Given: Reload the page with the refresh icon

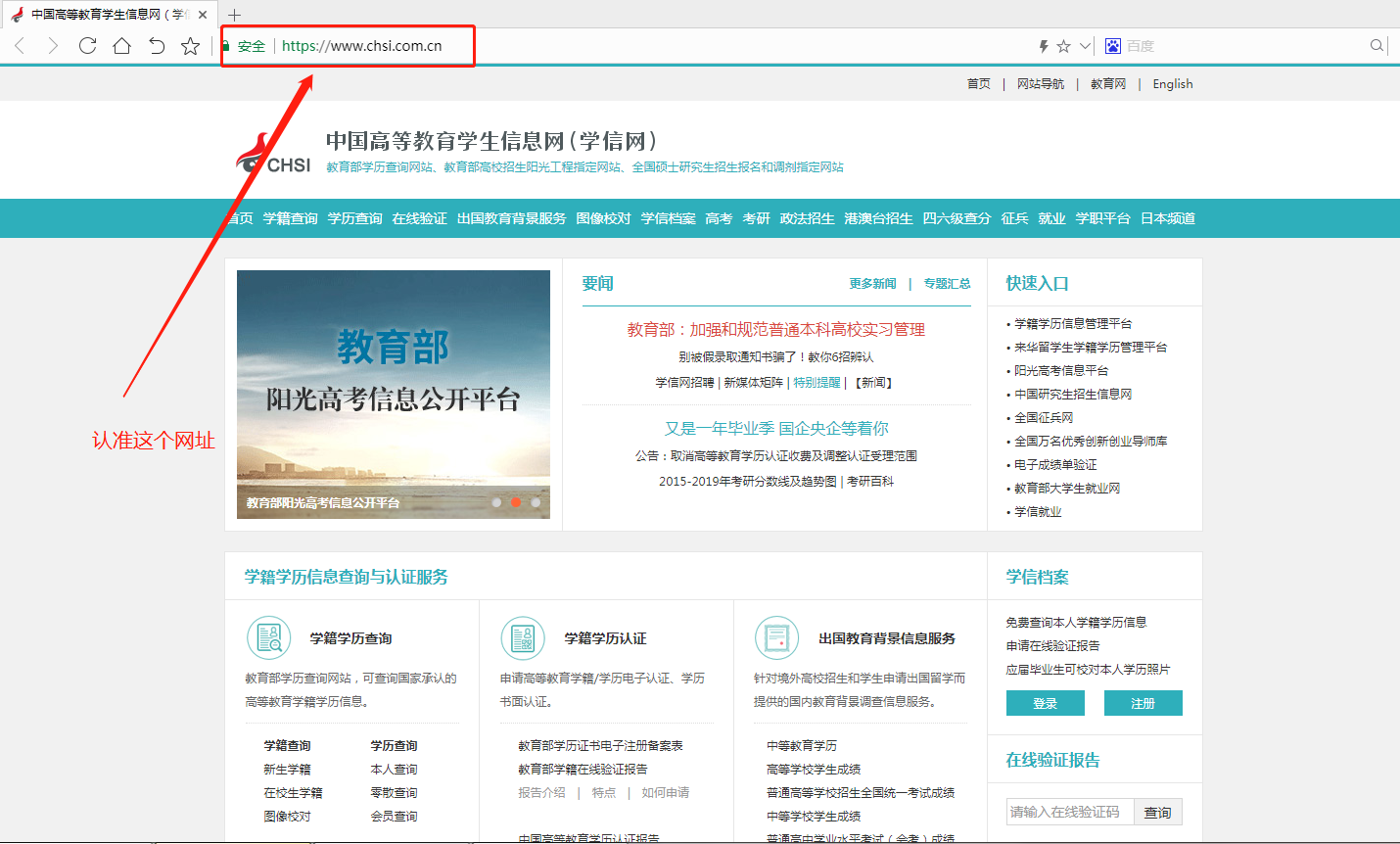Looking at the screenshot, I should (x=87, y=46).
